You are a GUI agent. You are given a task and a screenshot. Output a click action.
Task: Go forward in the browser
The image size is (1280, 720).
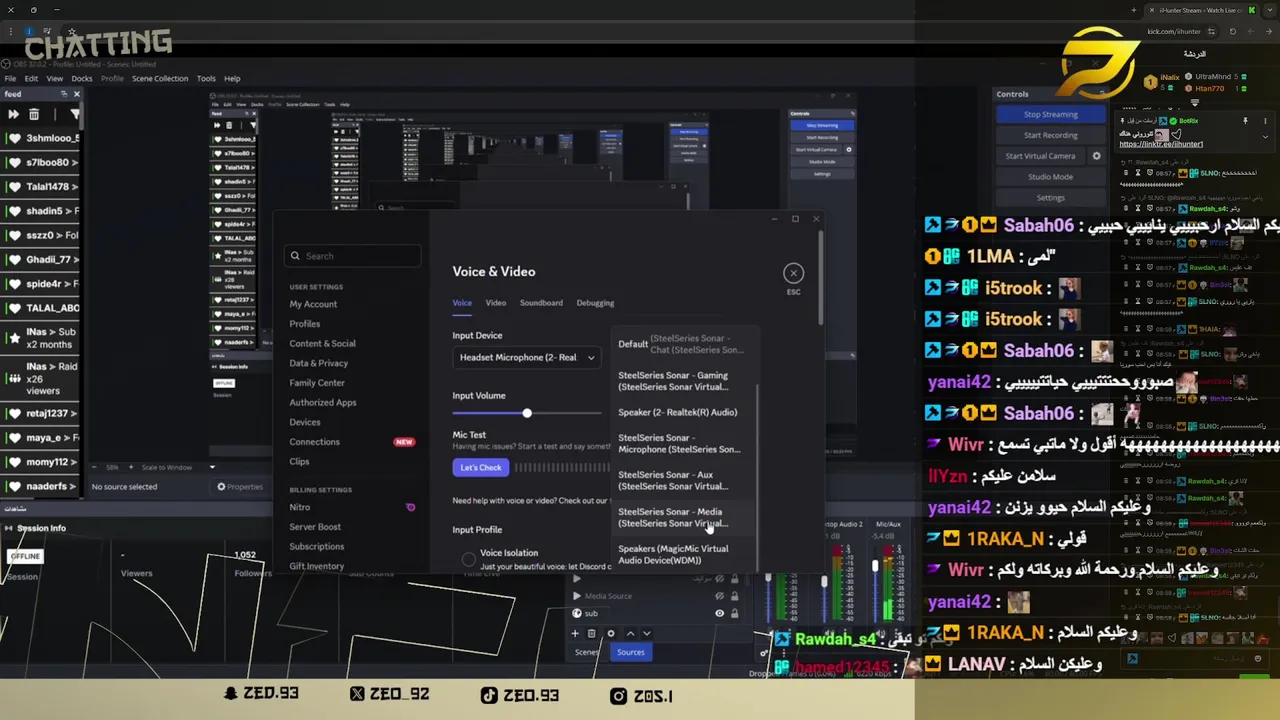click(x=1251, y=31)
